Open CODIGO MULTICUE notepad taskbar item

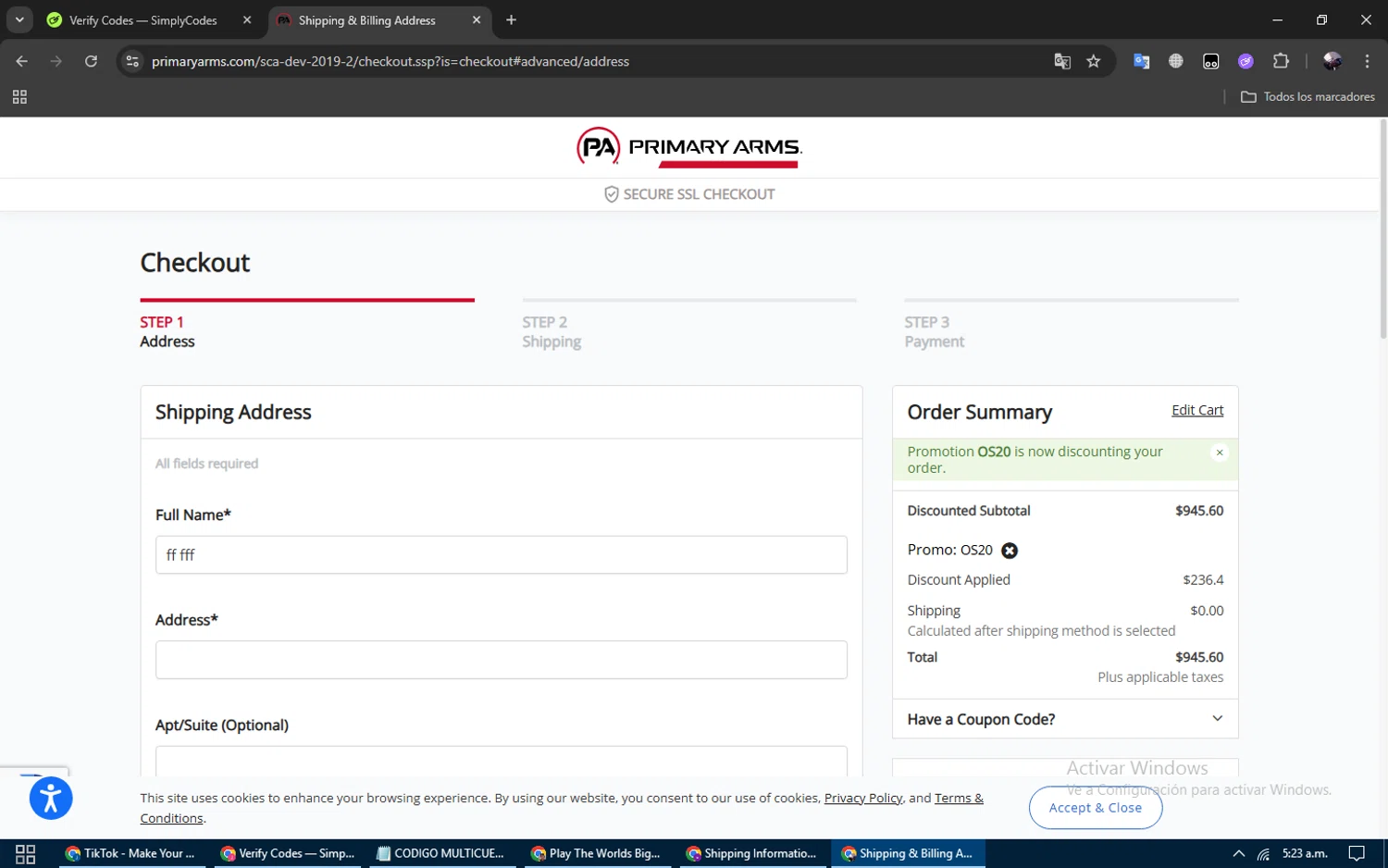(444, 853)
